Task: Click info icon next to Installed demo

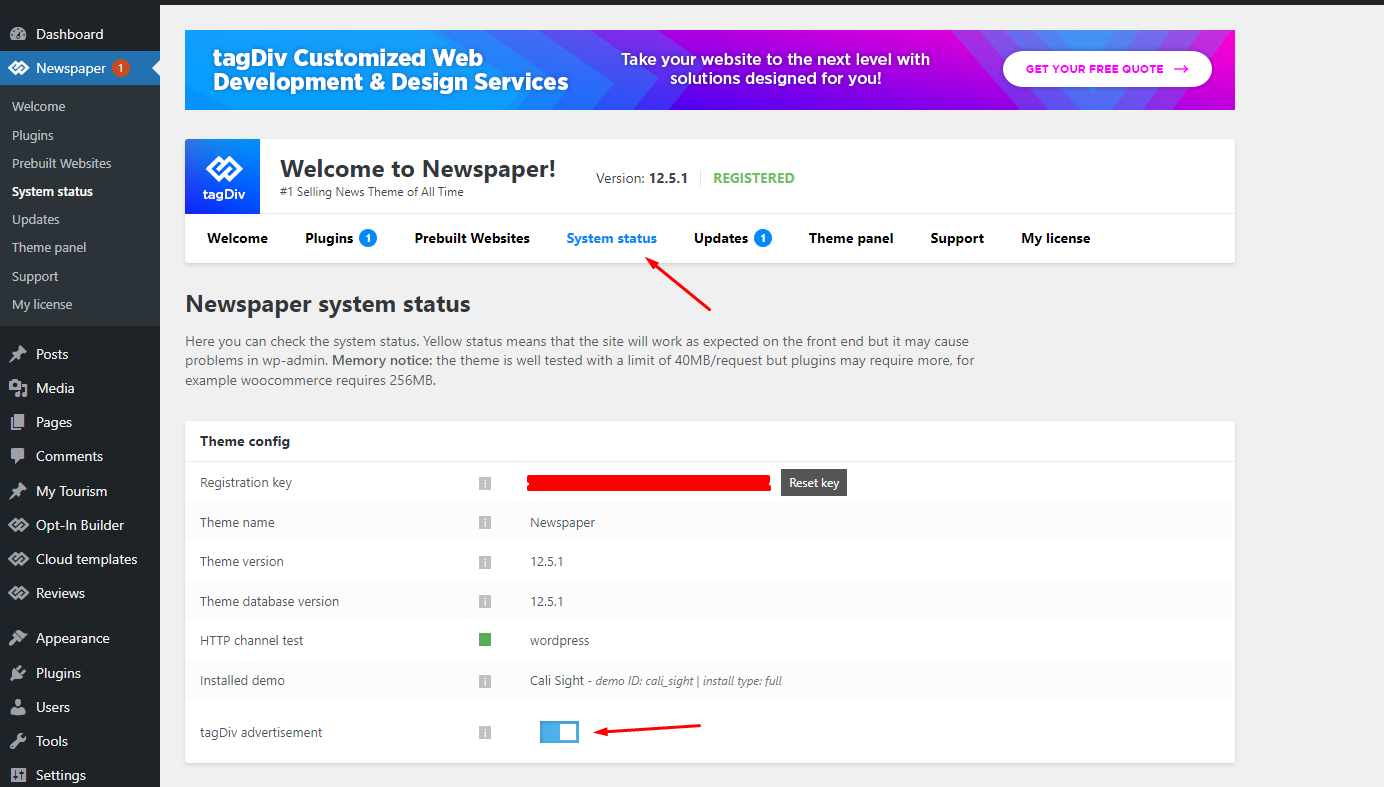Action: tap(485, 681)
